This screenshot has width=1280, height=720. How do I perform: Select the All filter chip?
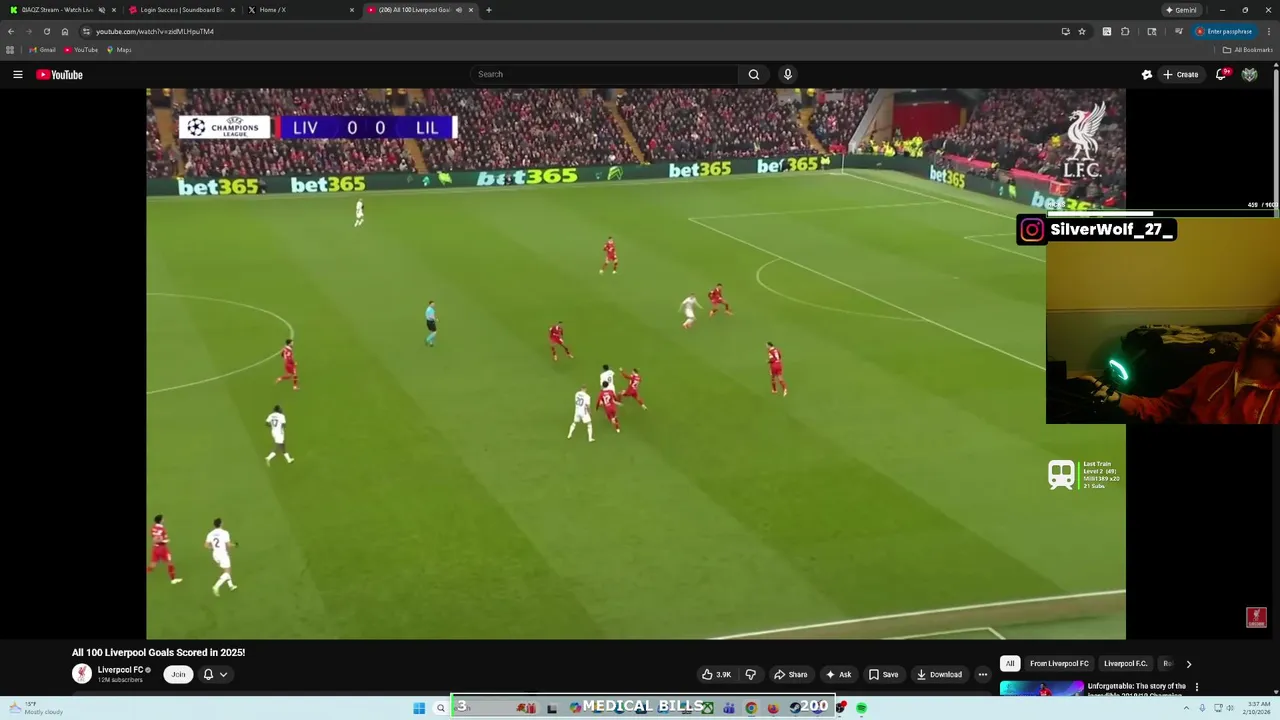(x=1010, y=664)
